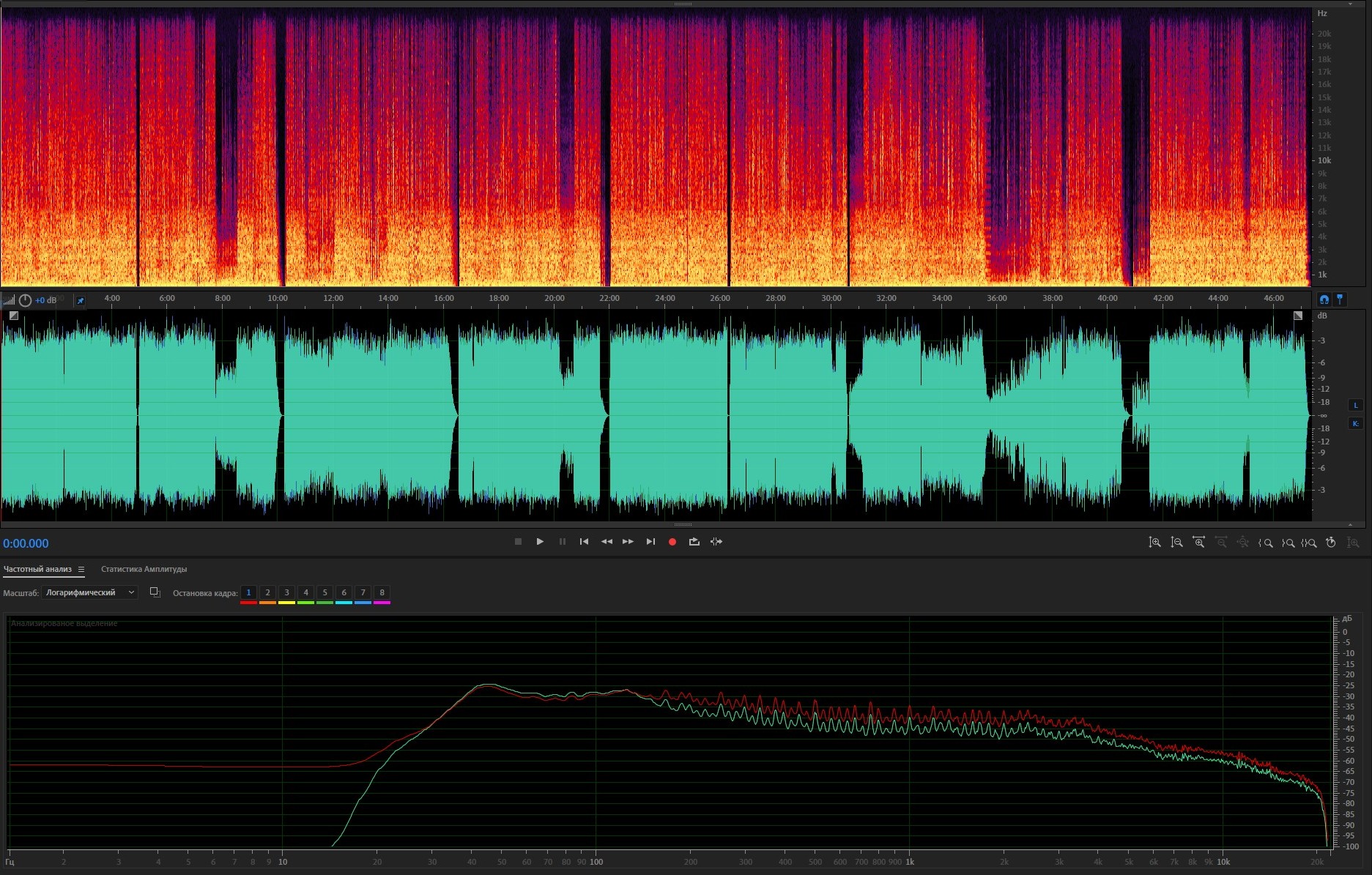Open the Масштаб scale dropdown
The width and height of the screenshot is (1372, 875).
89,592
